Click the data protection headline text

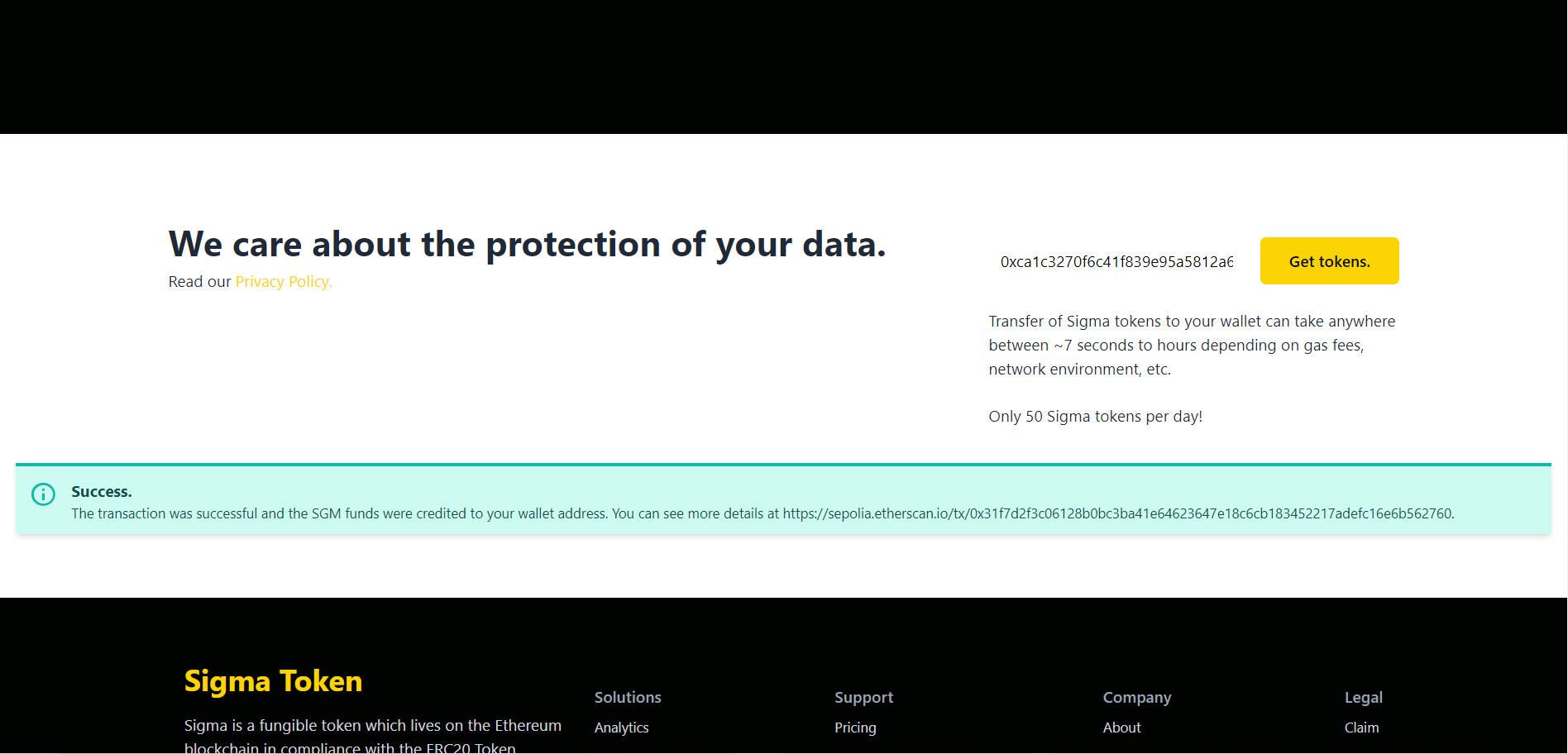point(527,244)
